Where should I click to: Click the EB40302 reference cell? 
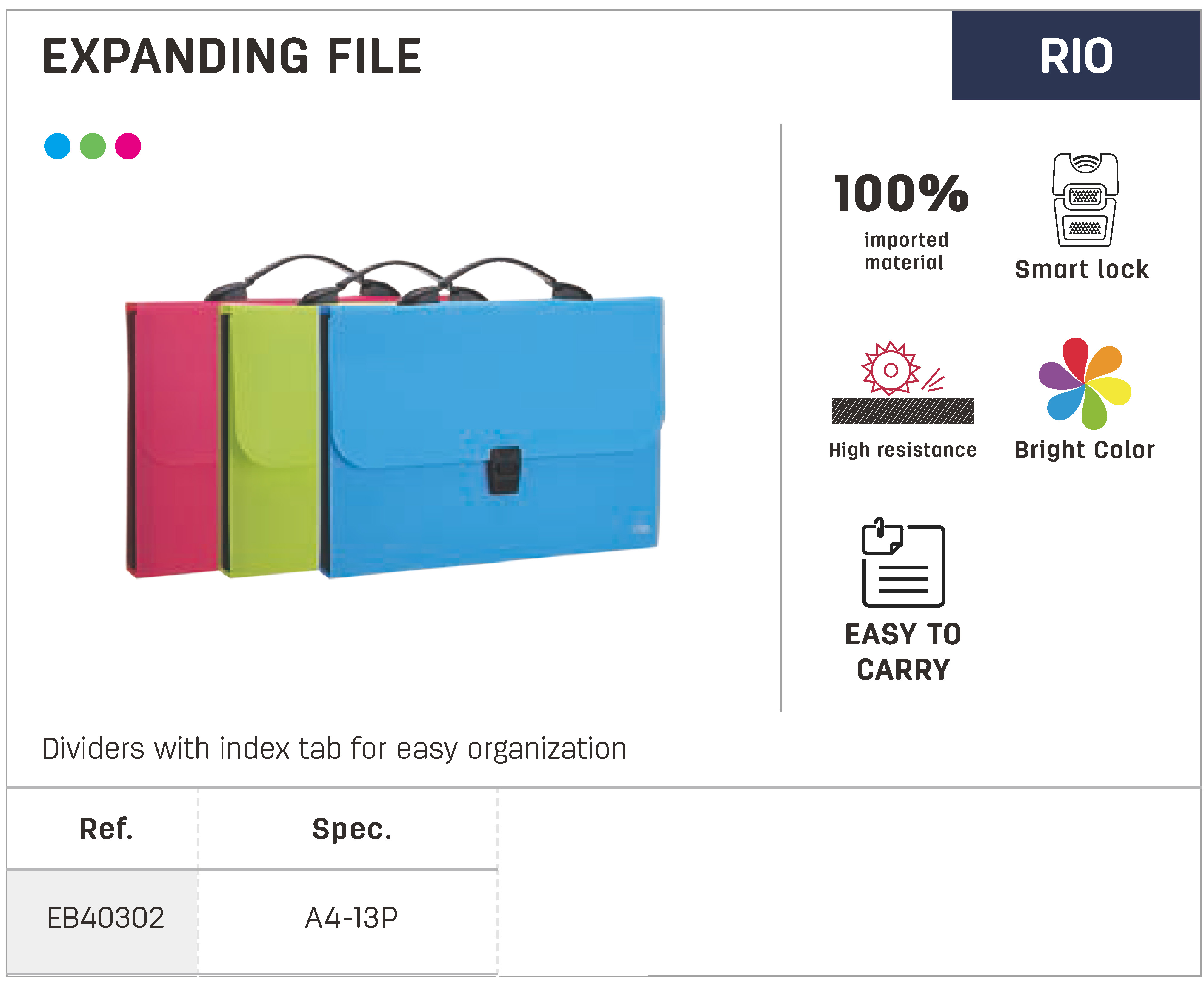[105, 917]
